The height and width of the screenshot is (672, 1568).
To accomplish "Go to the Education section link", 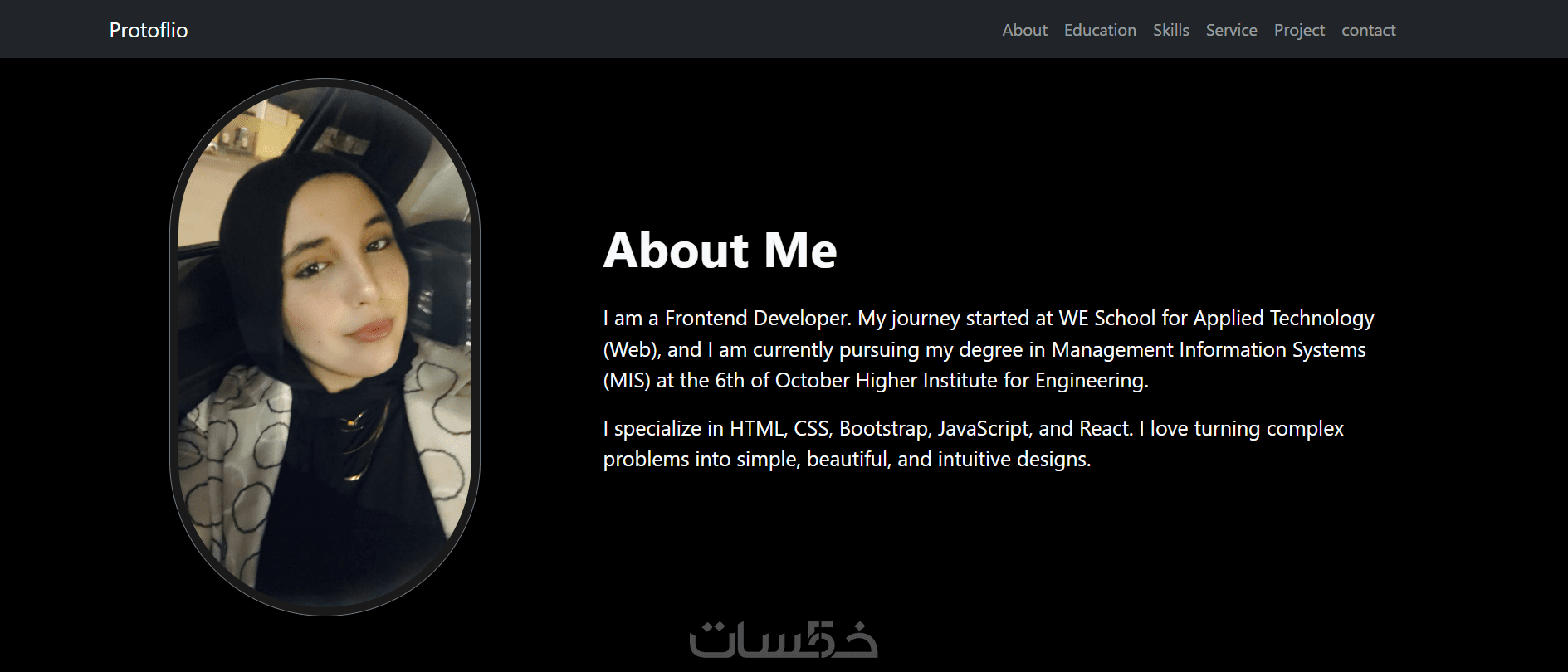I will point(1100,30).
